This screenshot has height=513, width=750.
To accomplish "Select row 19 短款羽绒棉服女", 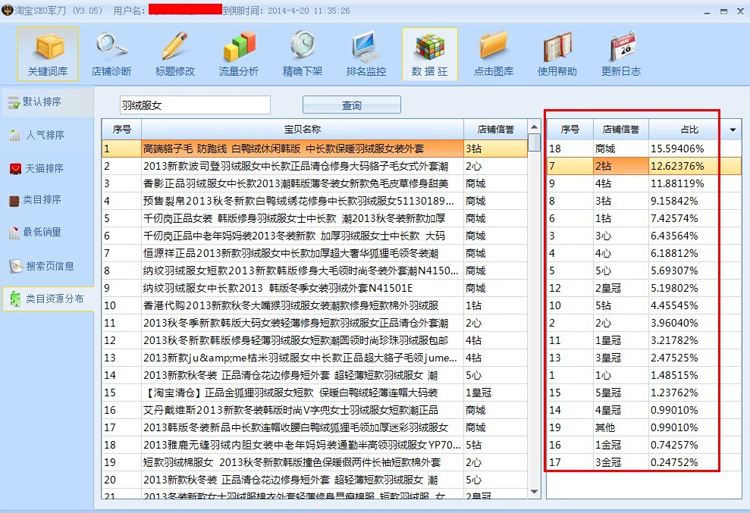I will pyautogui.click(x=315, y=462).
